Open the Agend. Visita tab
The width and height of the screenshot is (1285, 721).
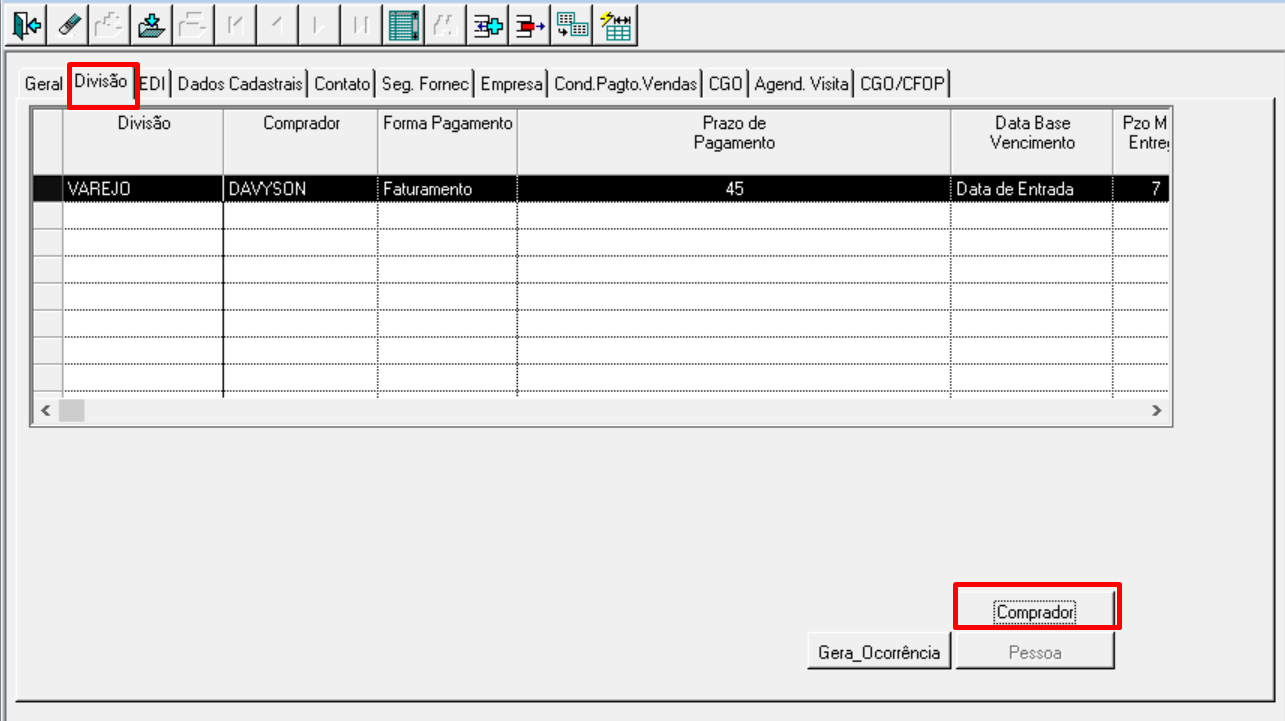tap(802, 84)
